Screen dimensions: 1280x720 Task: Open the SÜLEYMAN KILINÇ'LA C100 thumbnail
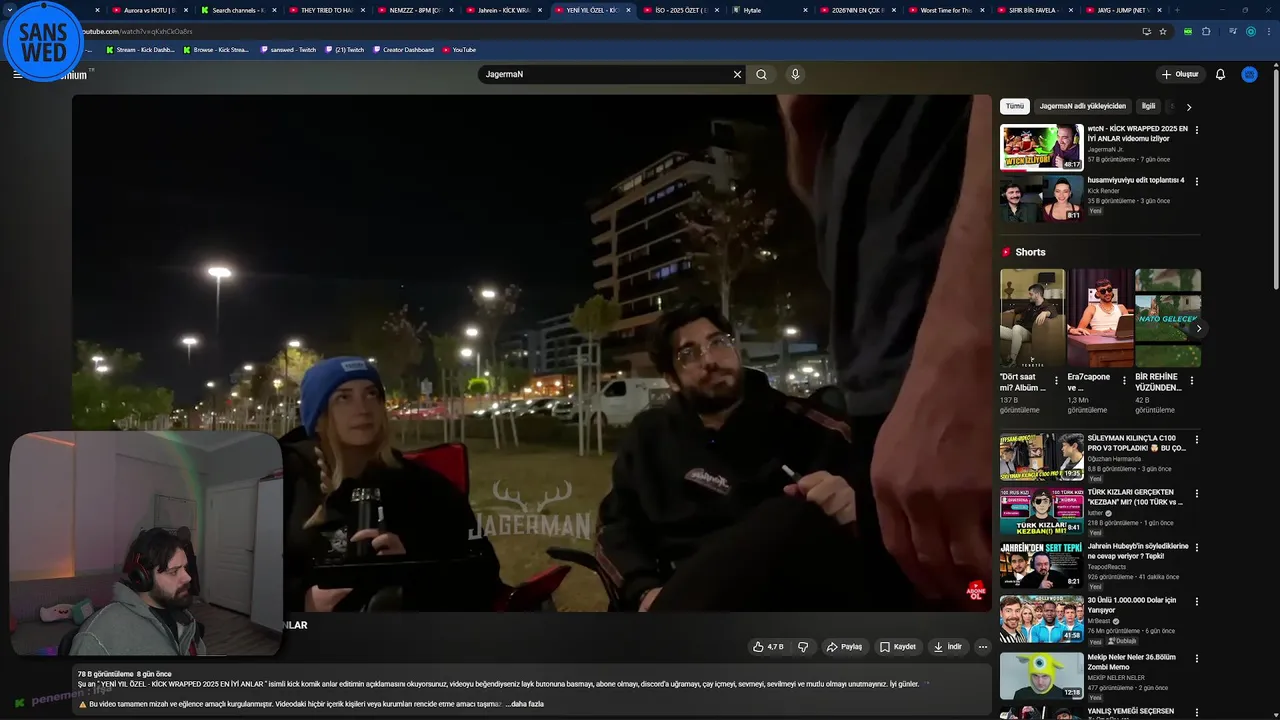click(1042, 457)
